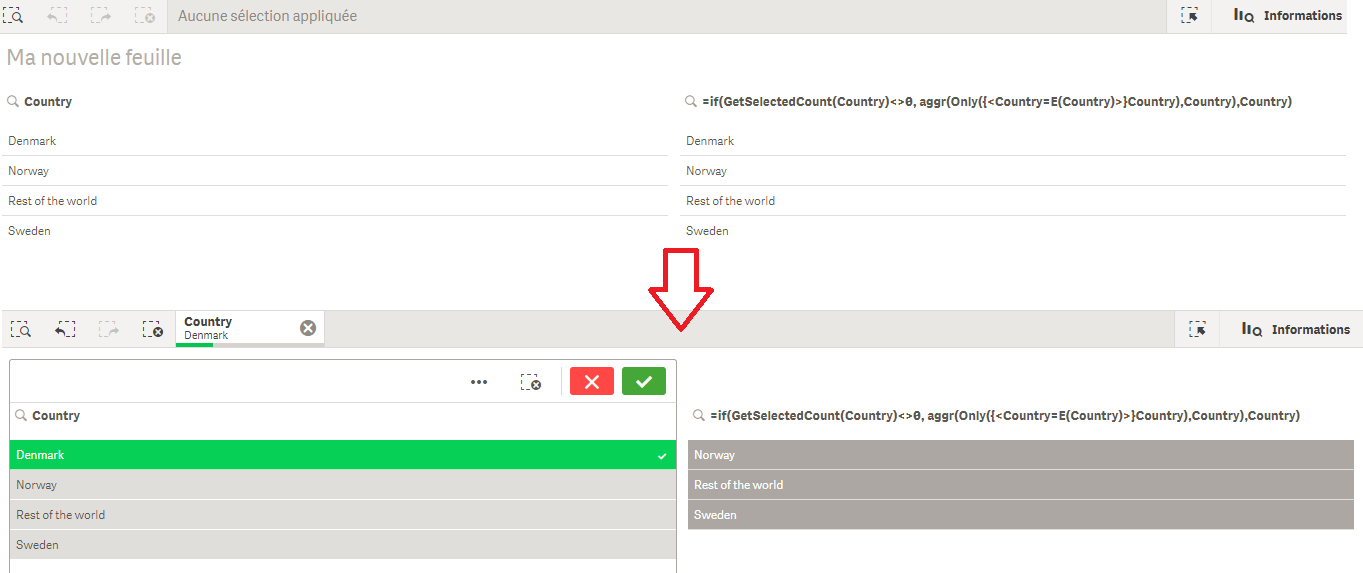This screenshot has height=573, width=1363.
Task: Select Rest of the world in upper white expression list
Action: 1015,201
